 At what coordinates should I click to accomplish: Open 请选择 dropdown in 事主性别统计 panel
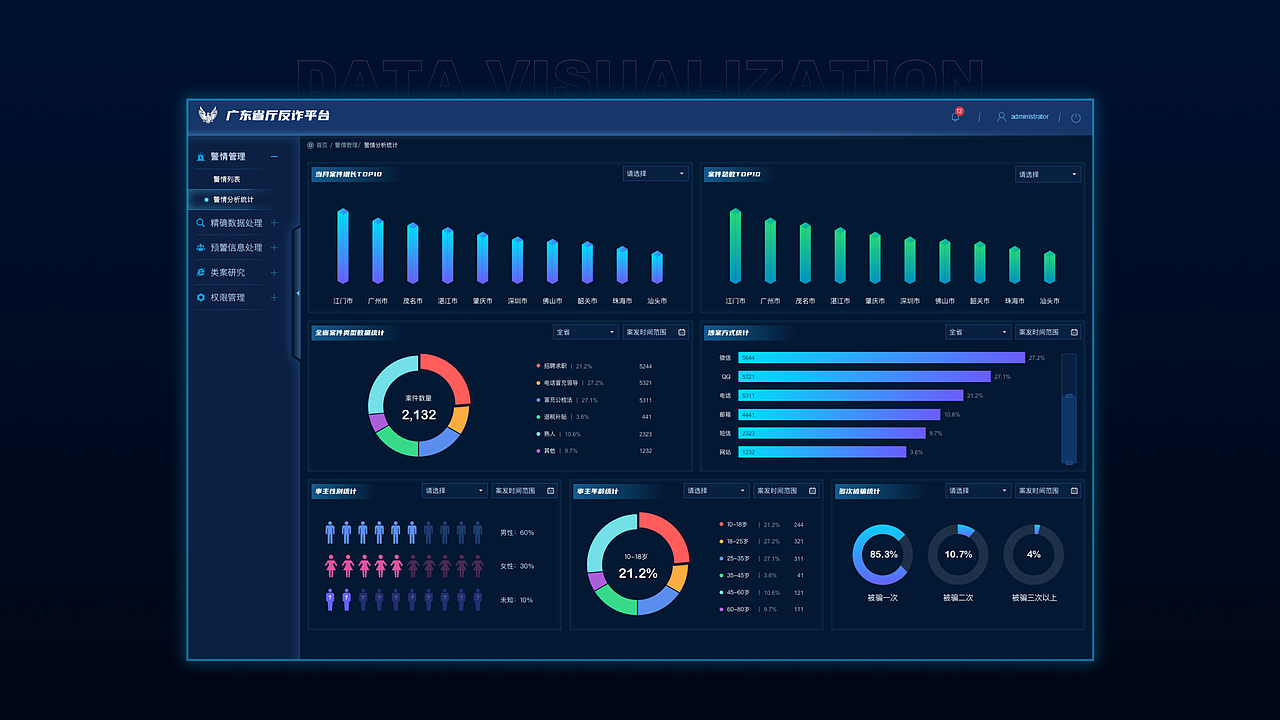pyautogui.click(x=455, y=491)
